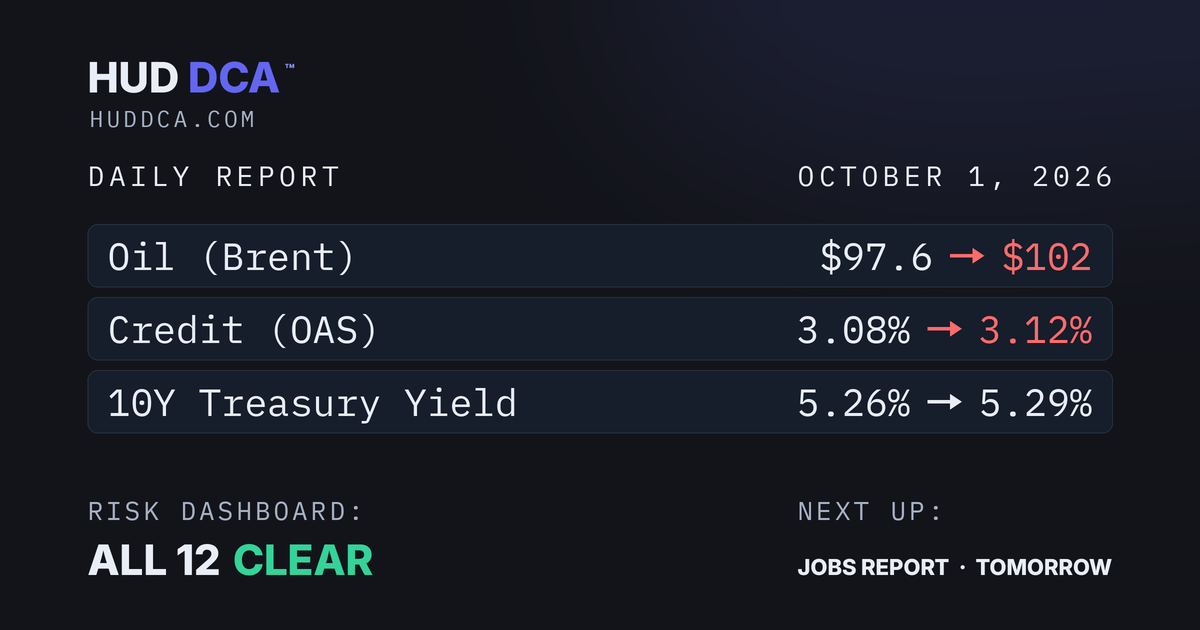Click the green CLEAR status
1200x630 pixels.
click(x=303, y=561)
